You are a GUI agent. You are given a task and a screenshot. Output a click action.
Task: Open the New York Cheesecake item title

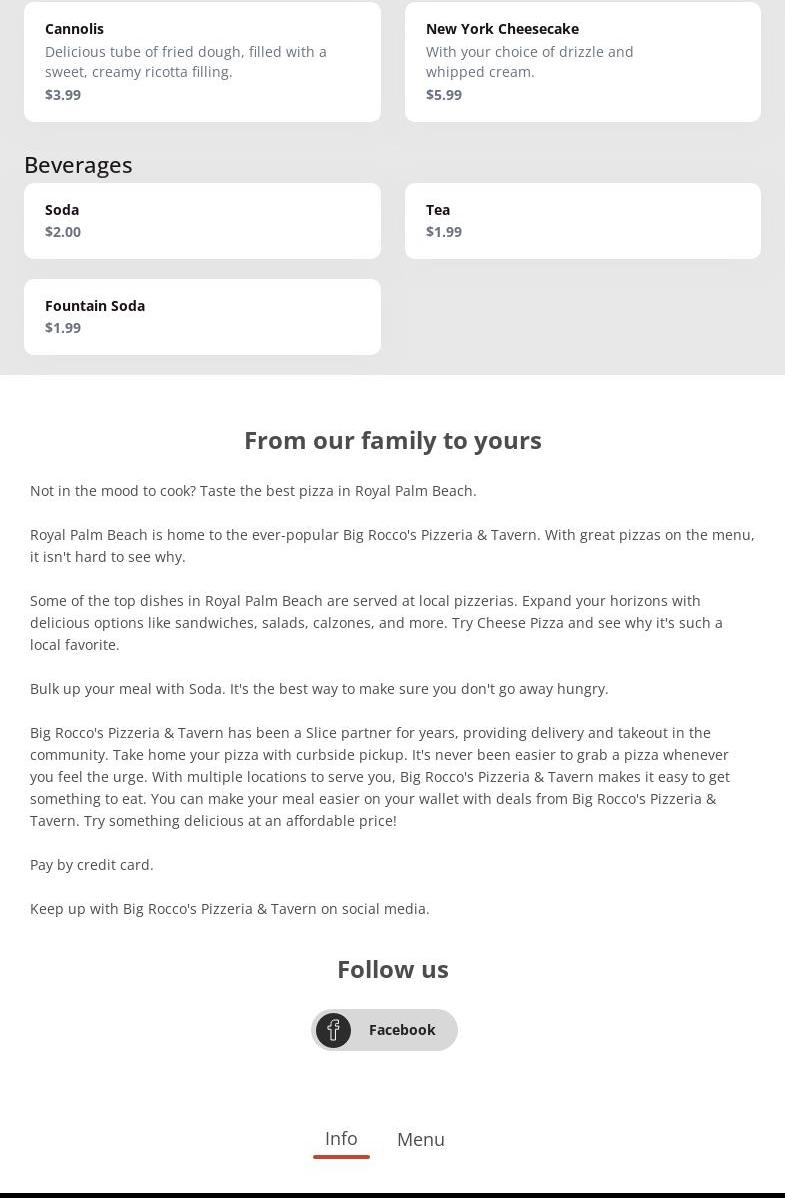(x=502, y=29)
